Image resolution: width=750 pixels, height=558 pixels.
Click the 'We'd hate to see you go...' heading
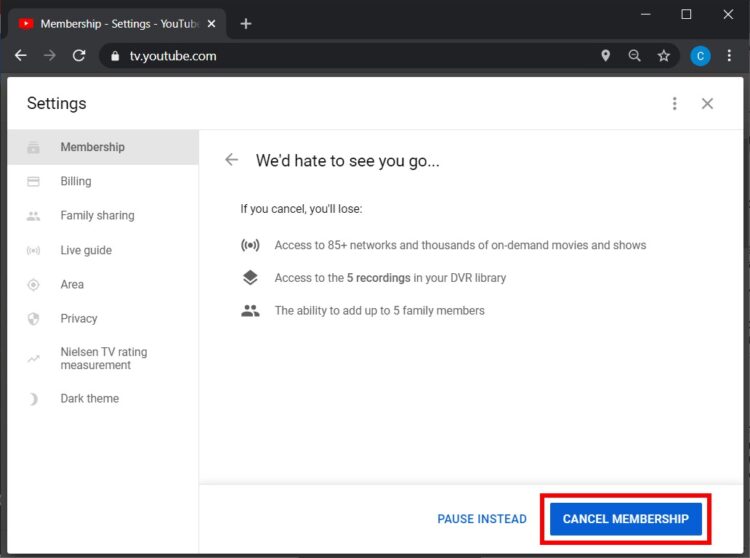[x=347, y=161]
